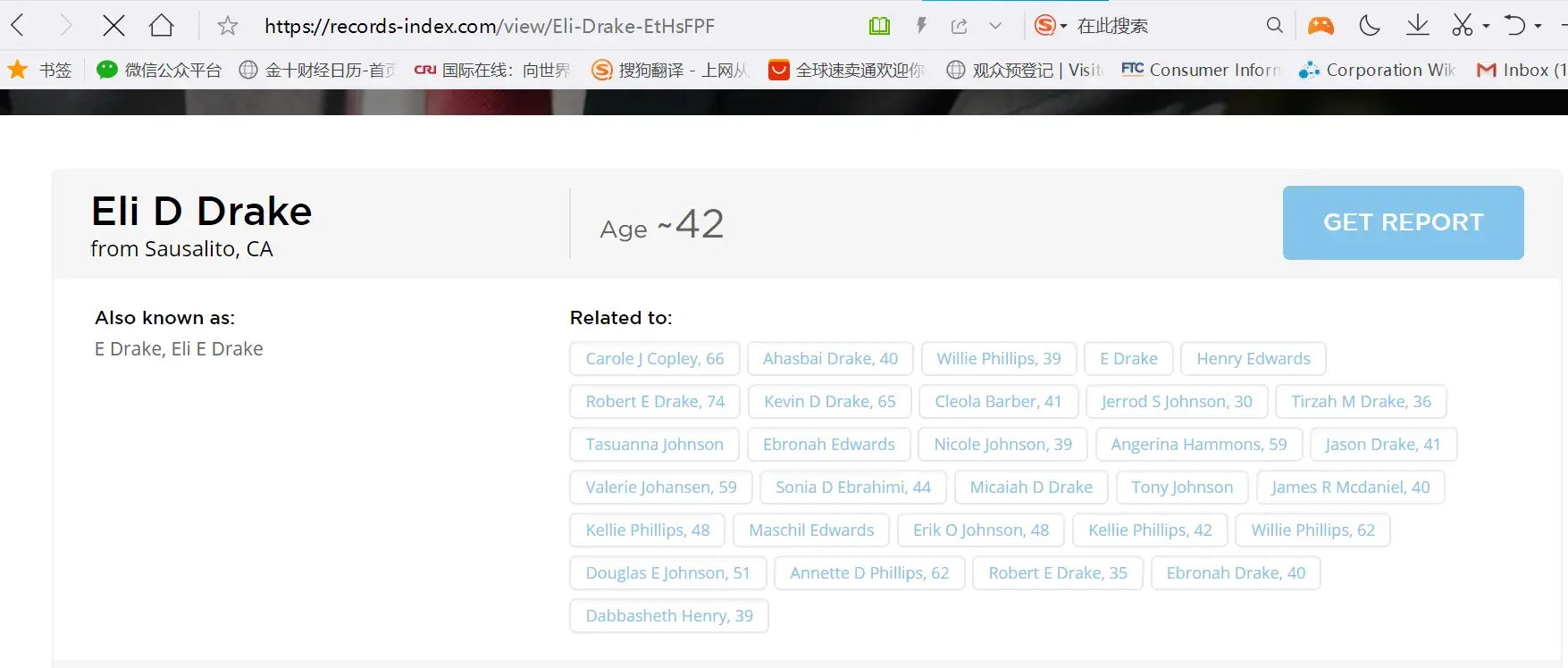Click the GET REPORT button
The width and height of the screenshot is (1568, 668).
tap(1403, 222)
